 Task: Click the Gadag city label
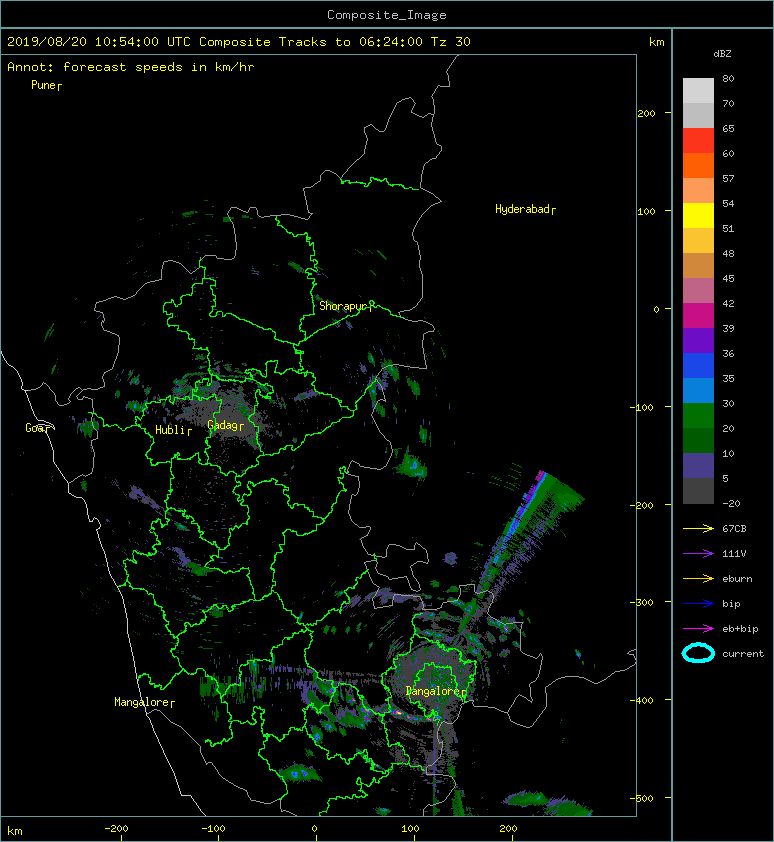225,425
